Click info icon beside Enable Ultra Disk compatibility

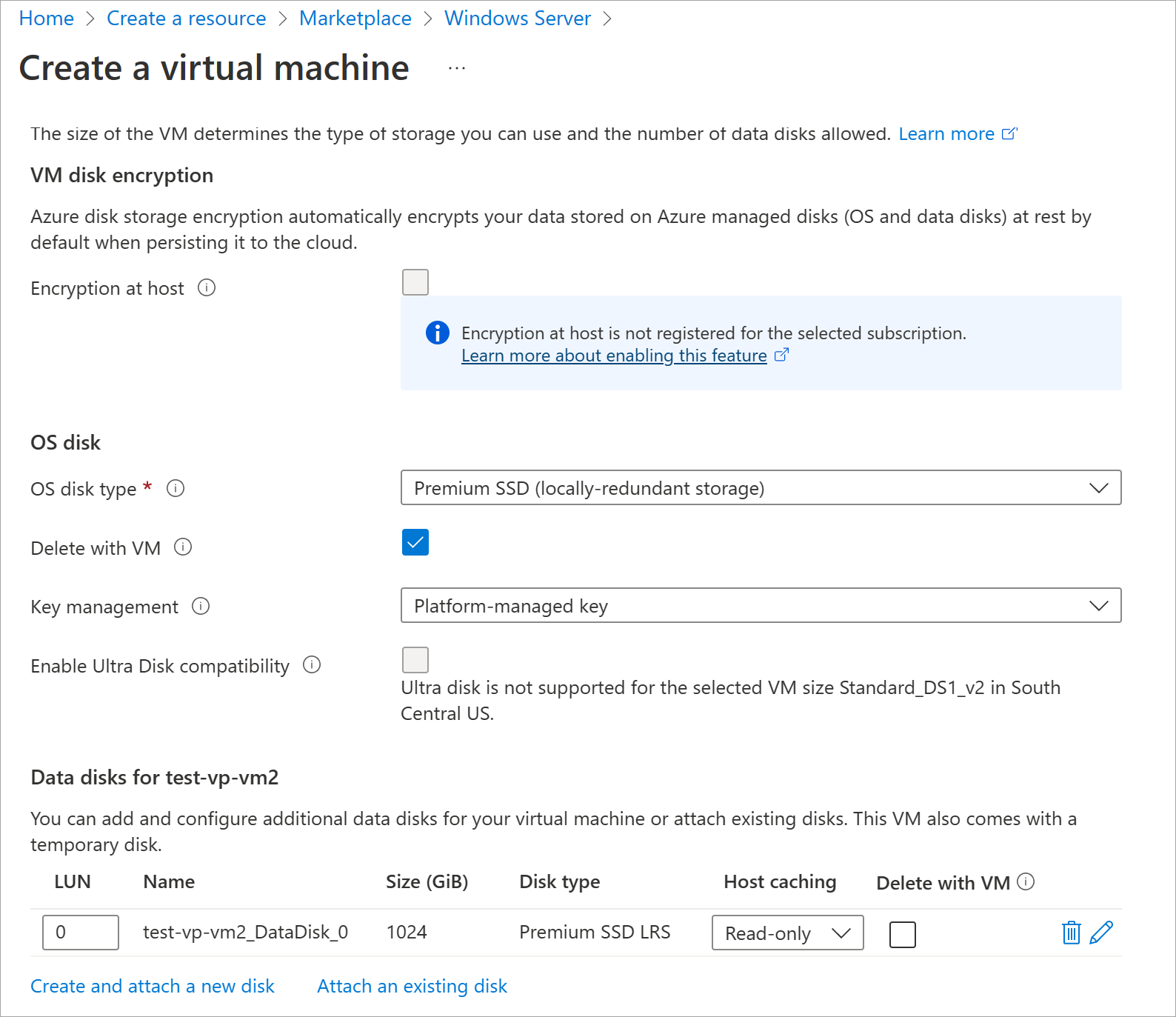pyautogui.click(x=312, y=664)
